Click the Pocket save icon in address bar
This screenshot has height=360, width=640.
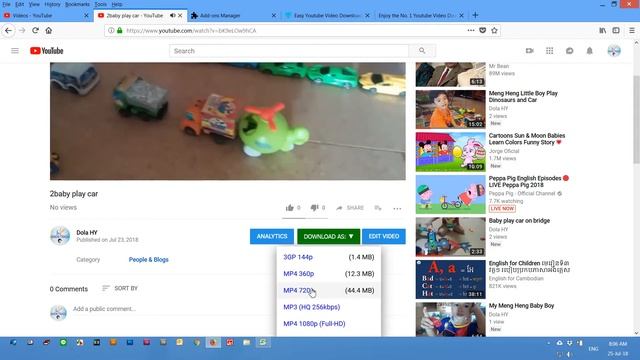(482, 31)
